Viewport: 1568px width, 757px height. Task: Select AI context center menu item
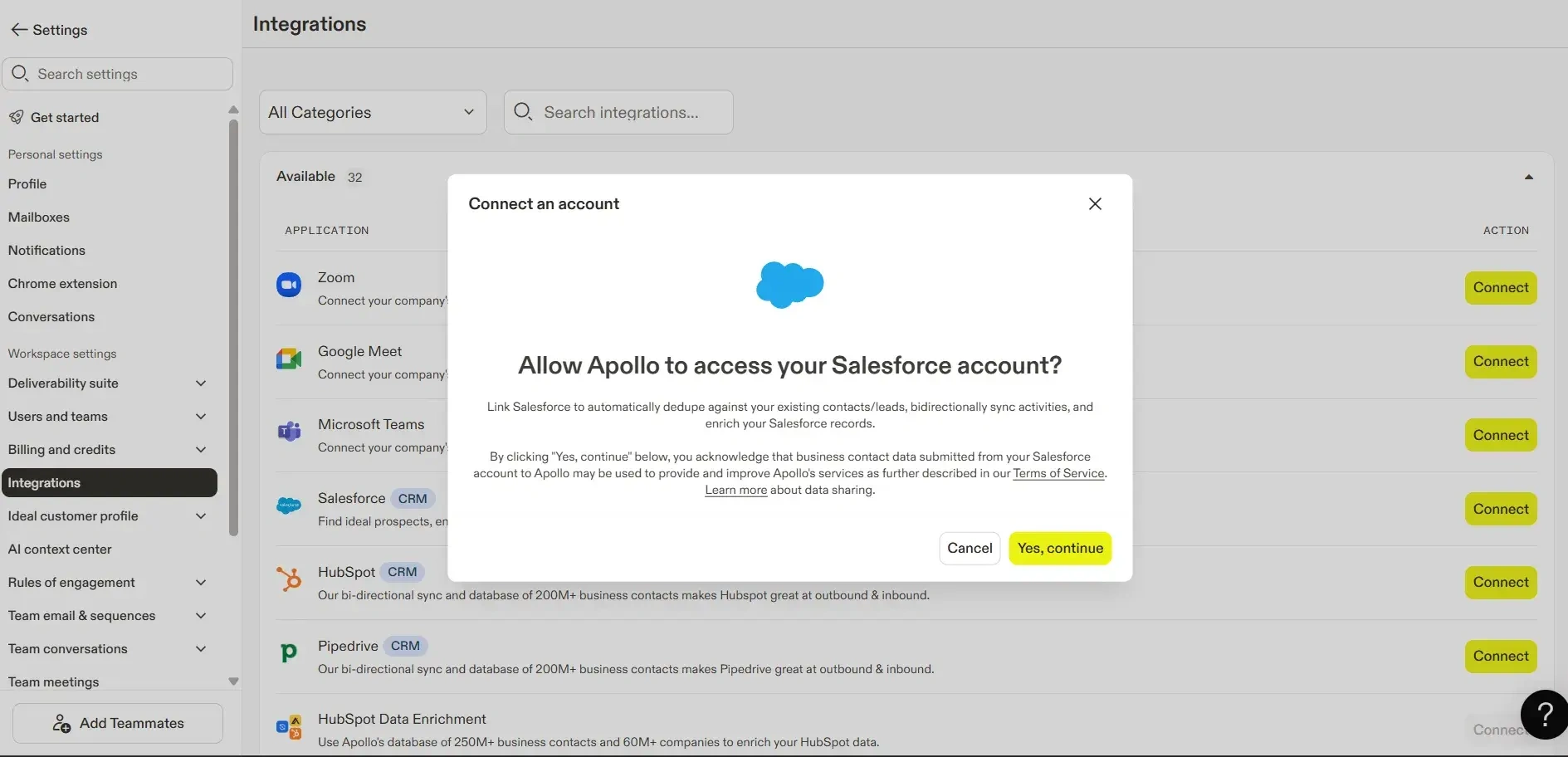click(60, 549)
